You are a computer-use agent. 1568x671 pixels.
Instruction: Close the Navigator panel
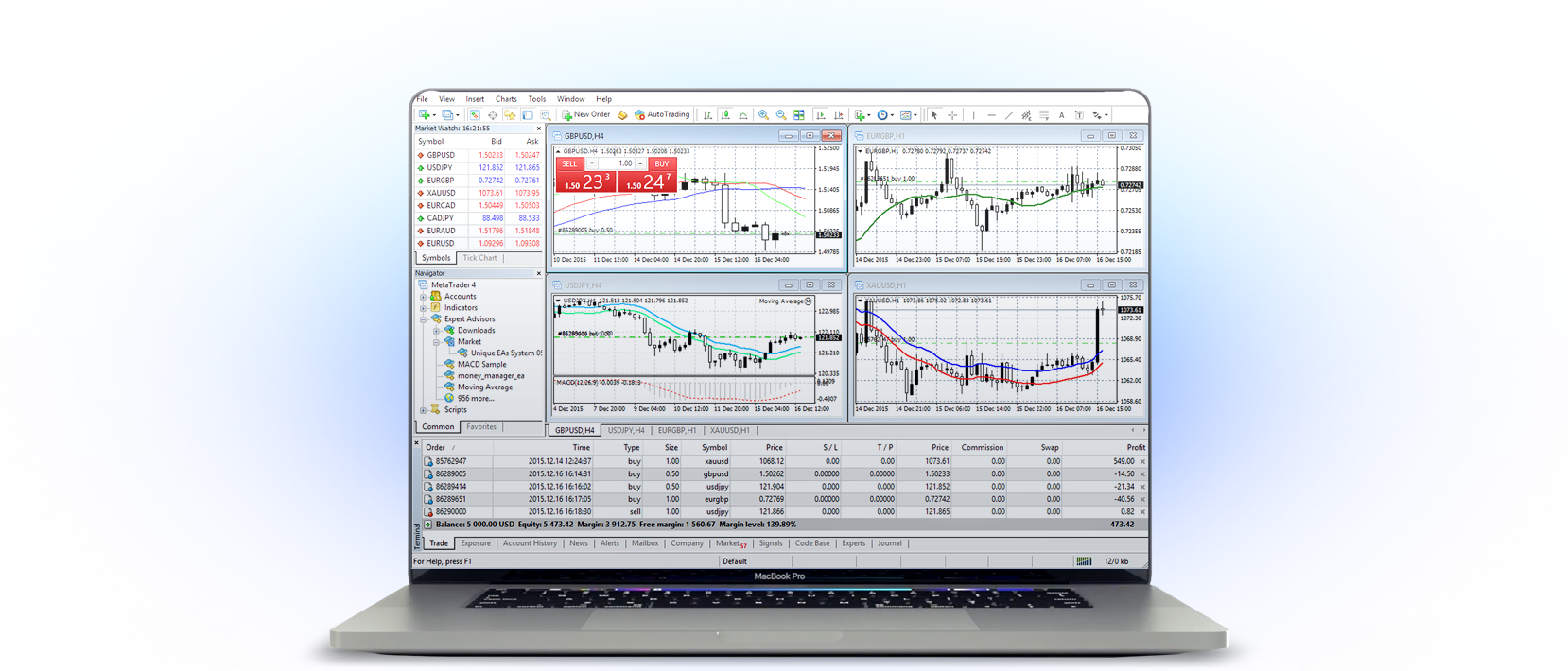tap(539, 273)
